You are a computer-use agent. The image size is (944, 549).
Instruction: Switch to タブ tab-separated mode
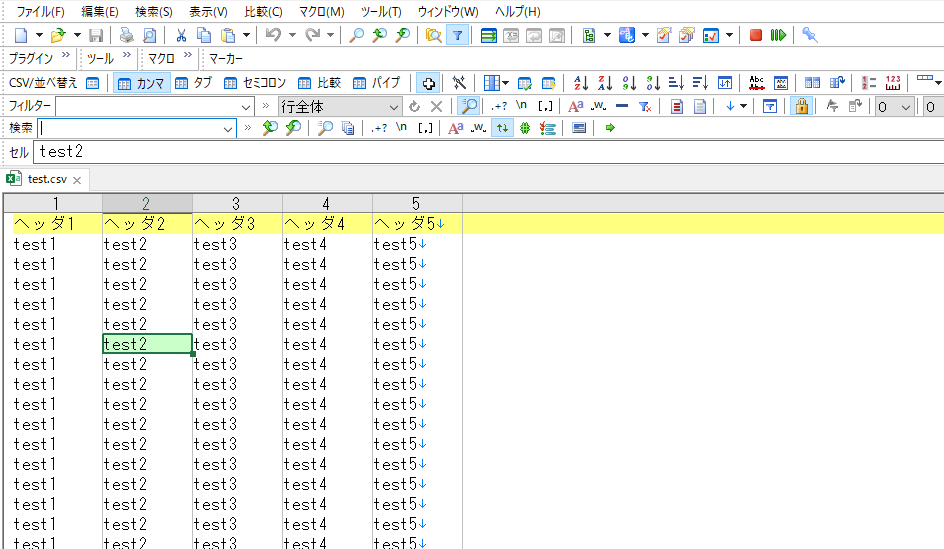(194, 83)
